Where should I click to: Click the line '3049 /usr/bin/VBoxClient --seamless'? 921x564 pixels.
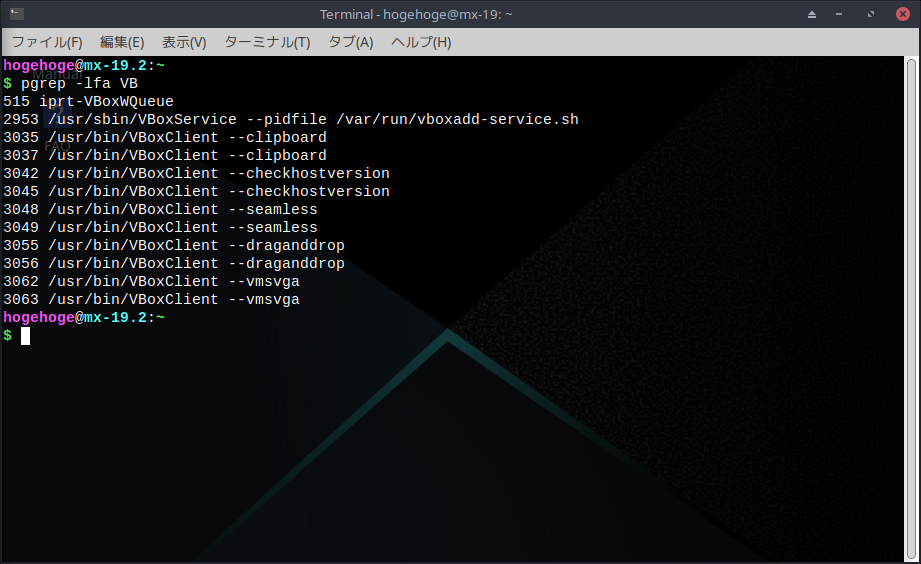pos(160,227)
